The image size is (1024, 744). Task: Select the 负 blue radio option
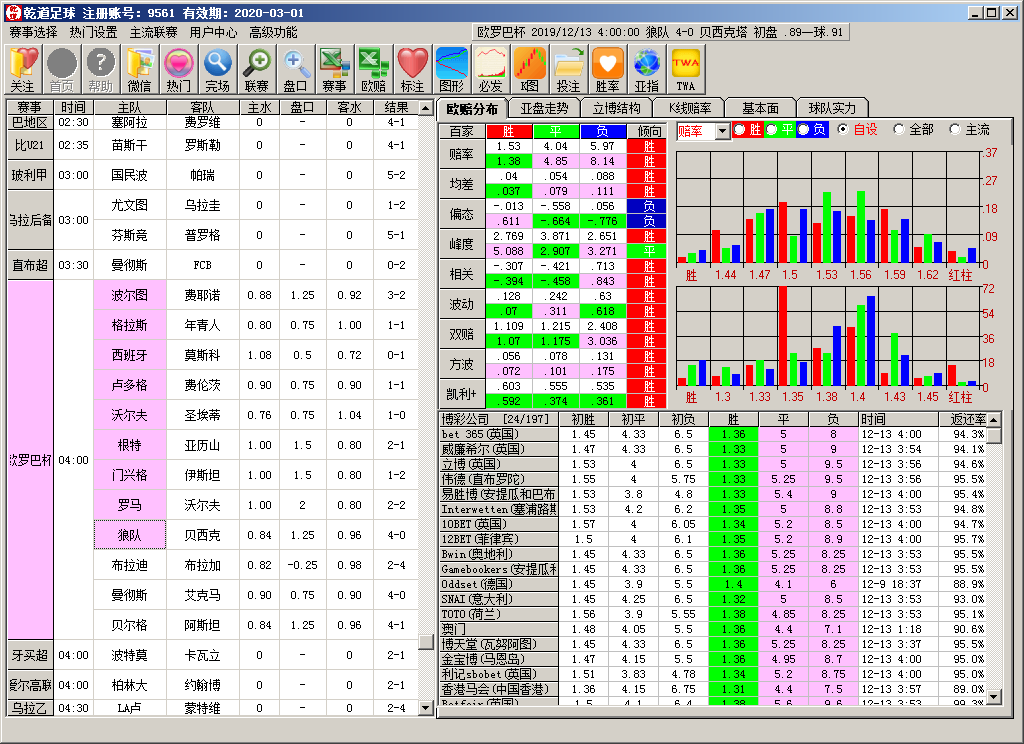[804, 129]
